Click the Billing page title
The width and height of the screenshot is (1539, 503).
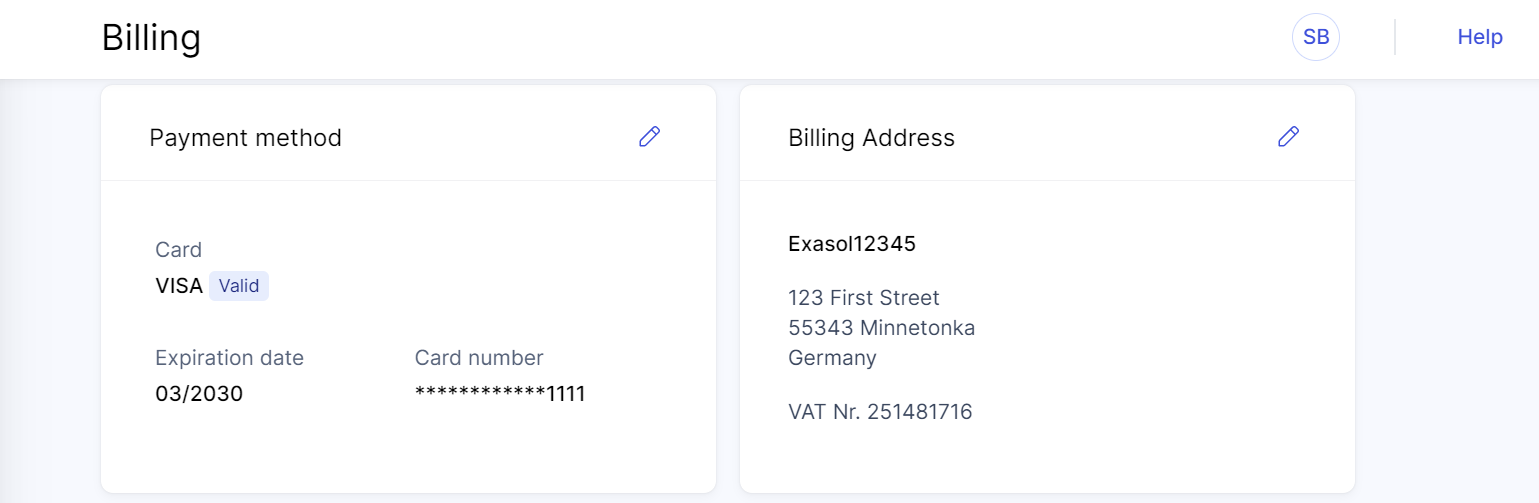point(151,38)
